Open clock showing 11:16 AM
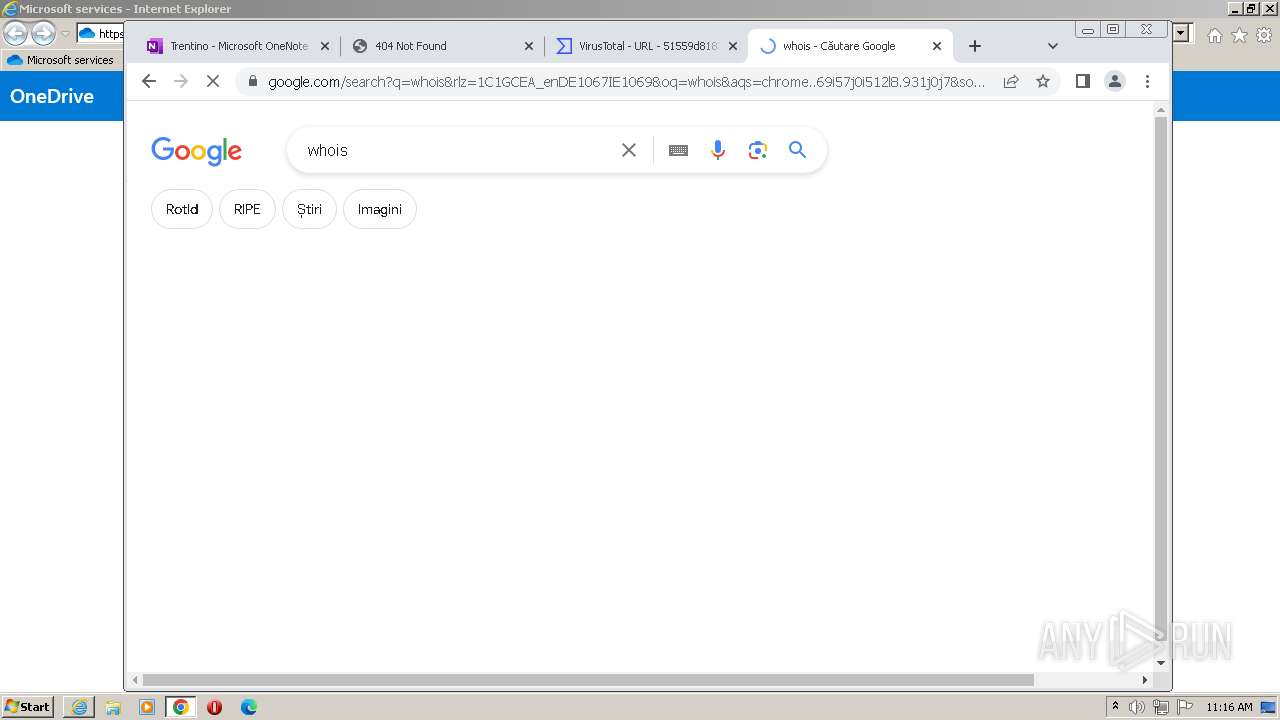Screen dimensions: 1280x720 click(x=1229, y=707)
